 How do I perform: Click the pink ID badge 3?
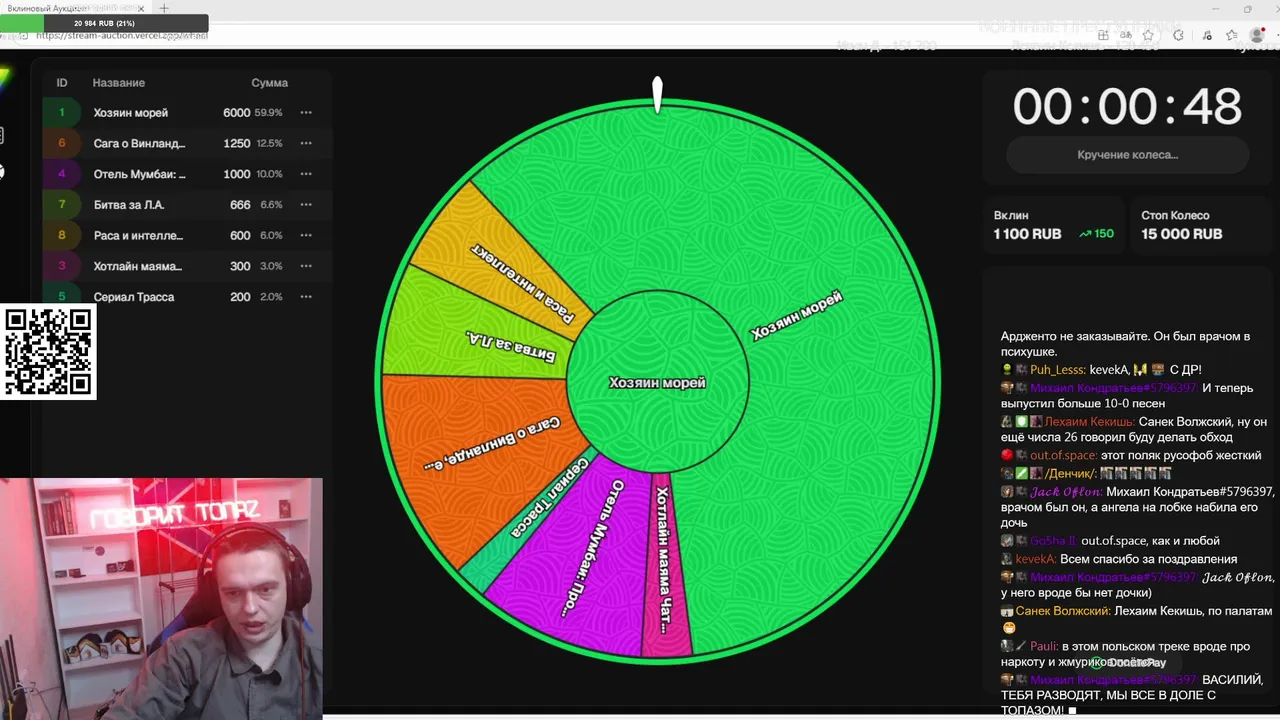tap(62, 266)
